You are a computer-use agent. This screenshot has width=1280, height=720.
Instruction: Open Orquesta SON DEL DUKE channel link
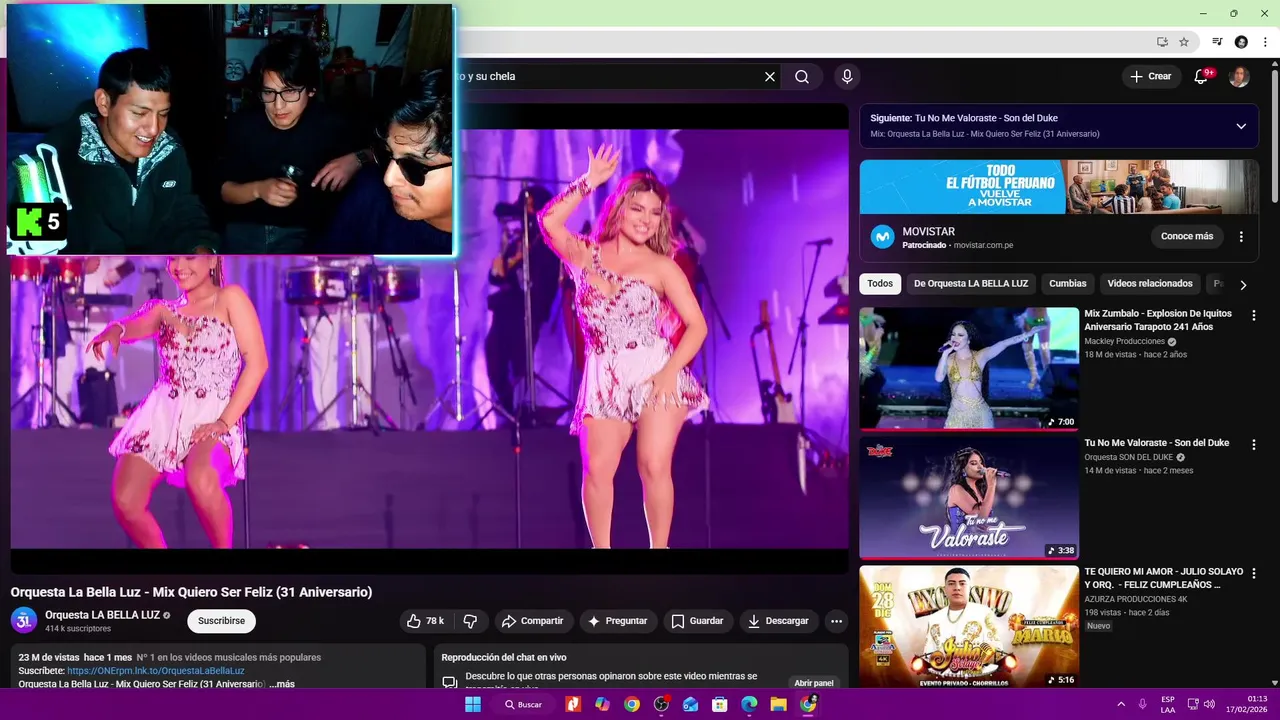[1128, 457]
